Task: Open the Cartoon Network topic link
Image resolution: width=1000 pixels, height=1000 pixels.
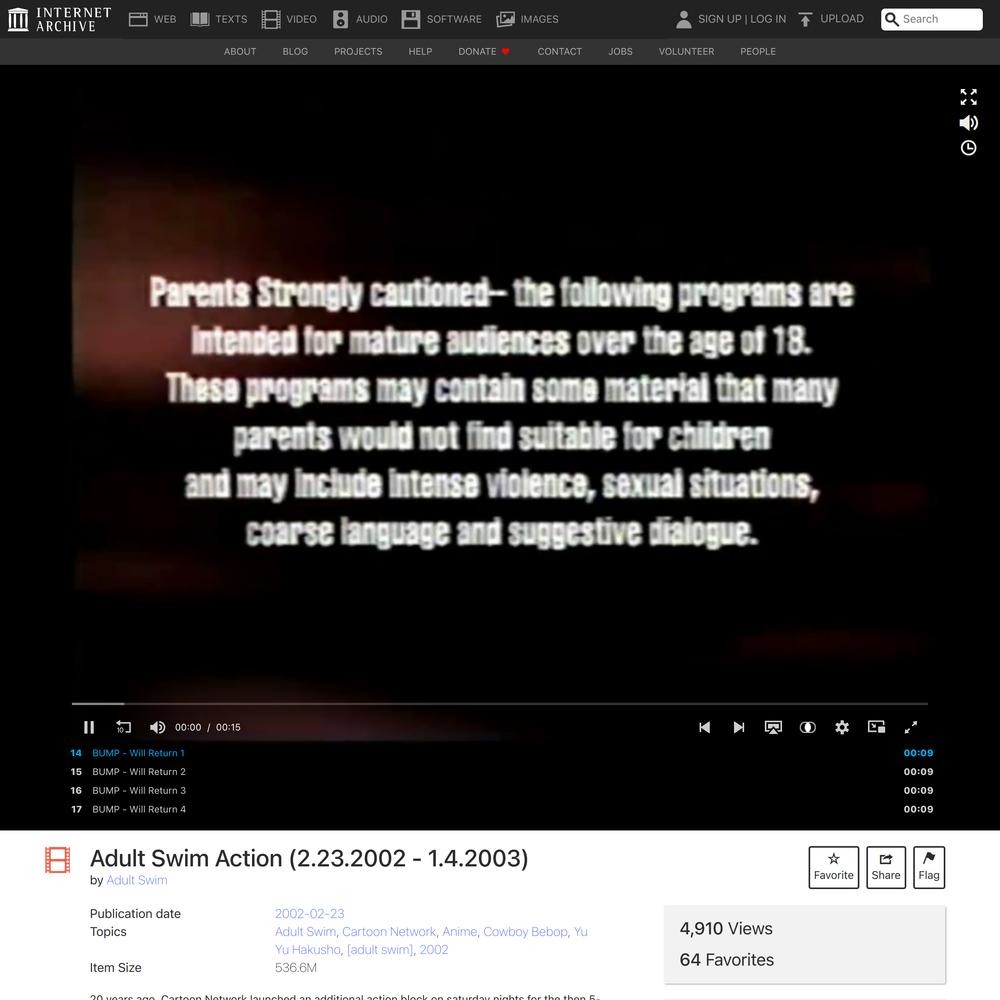Action: (389, 932)
